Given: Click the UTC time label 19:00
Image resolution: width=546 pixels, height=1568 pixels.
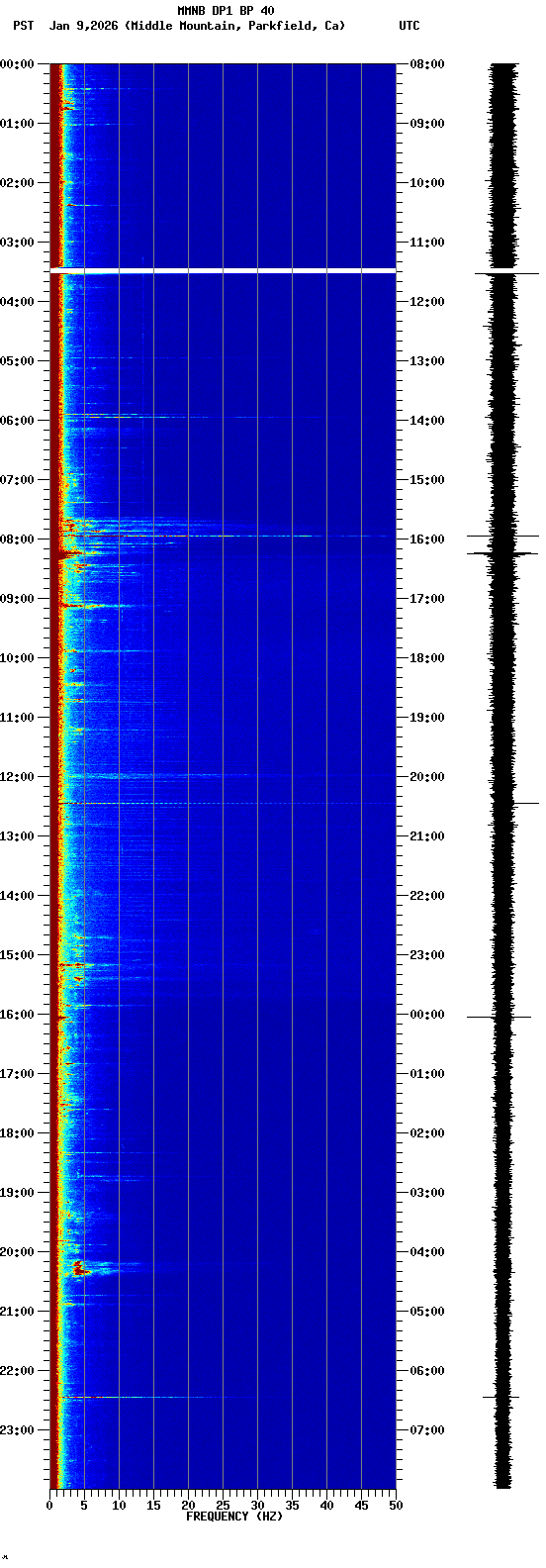Looking at the screenshot, I should tap(427, 718).
